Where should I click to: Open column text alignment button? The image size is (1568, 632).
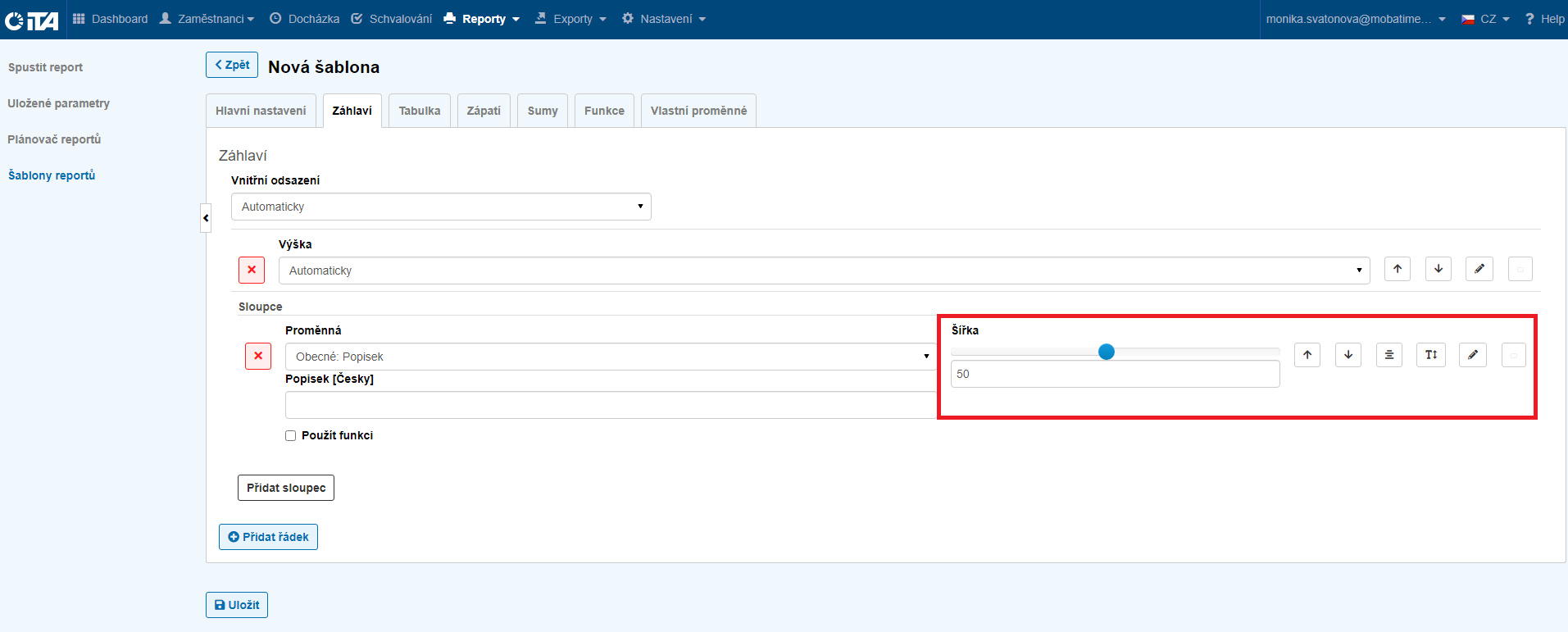point(1388,355)
